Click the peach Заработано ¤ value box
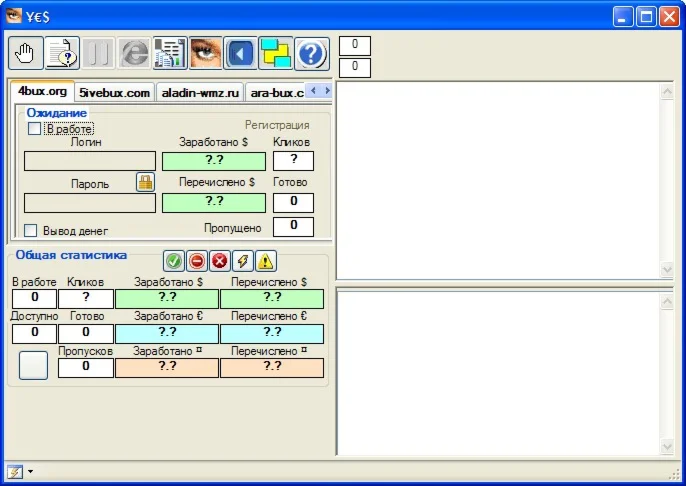This screenshot has height=486, width=686. click(x=167, y=368)
